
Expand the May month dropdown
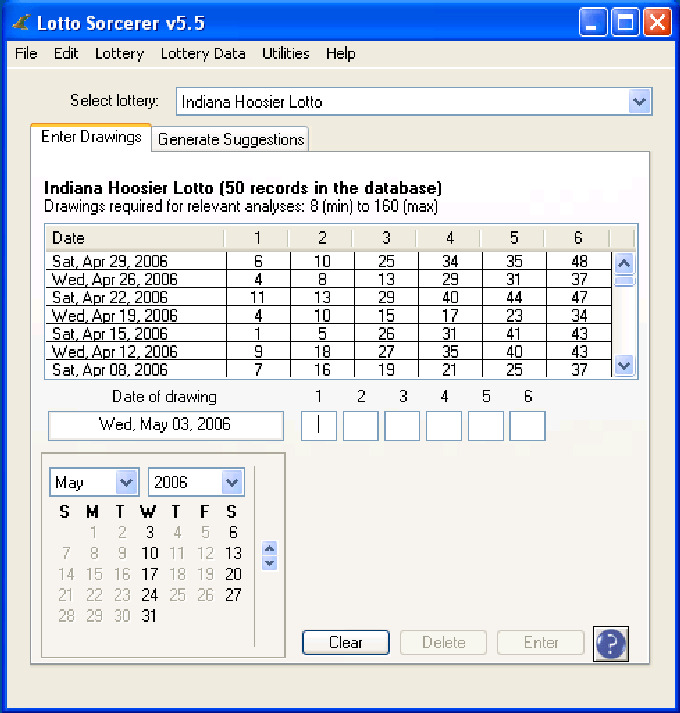coord(126,482)
